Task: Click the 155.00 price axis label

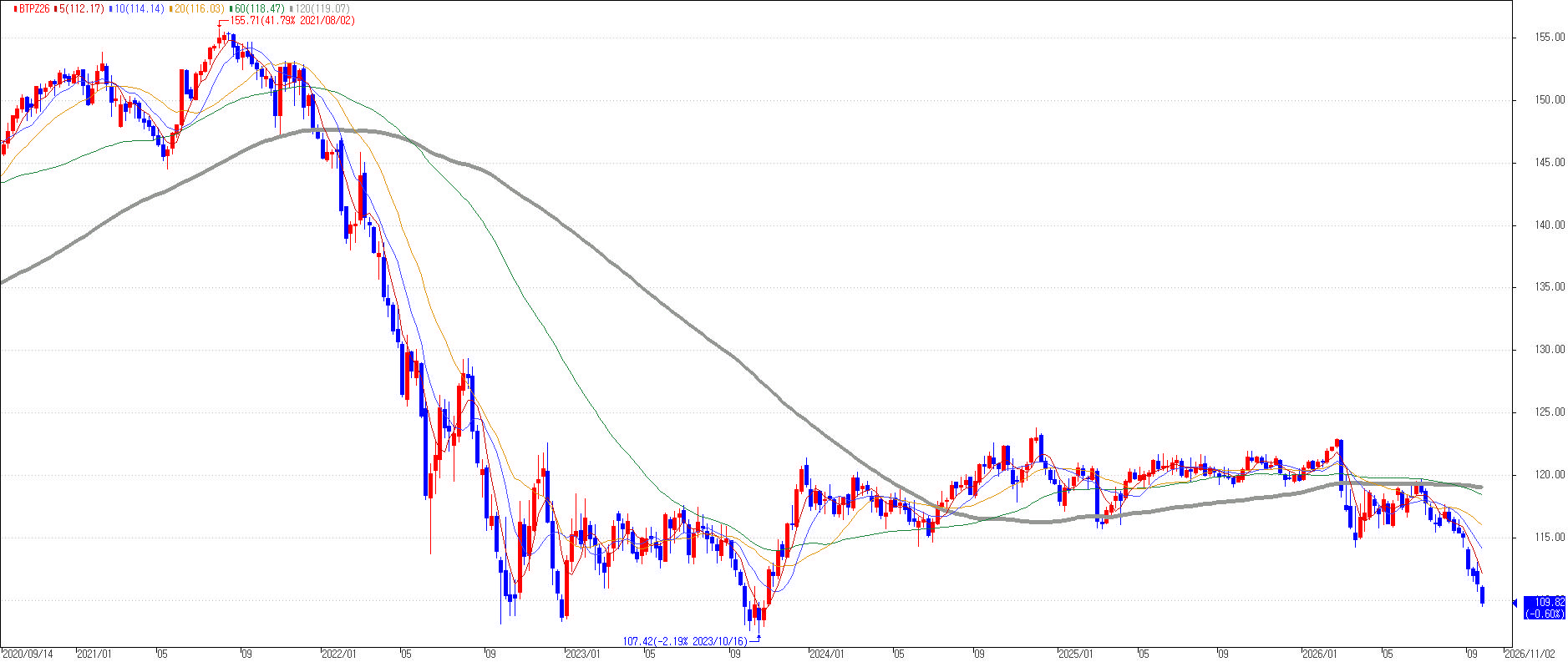Action: (1550, 38)
